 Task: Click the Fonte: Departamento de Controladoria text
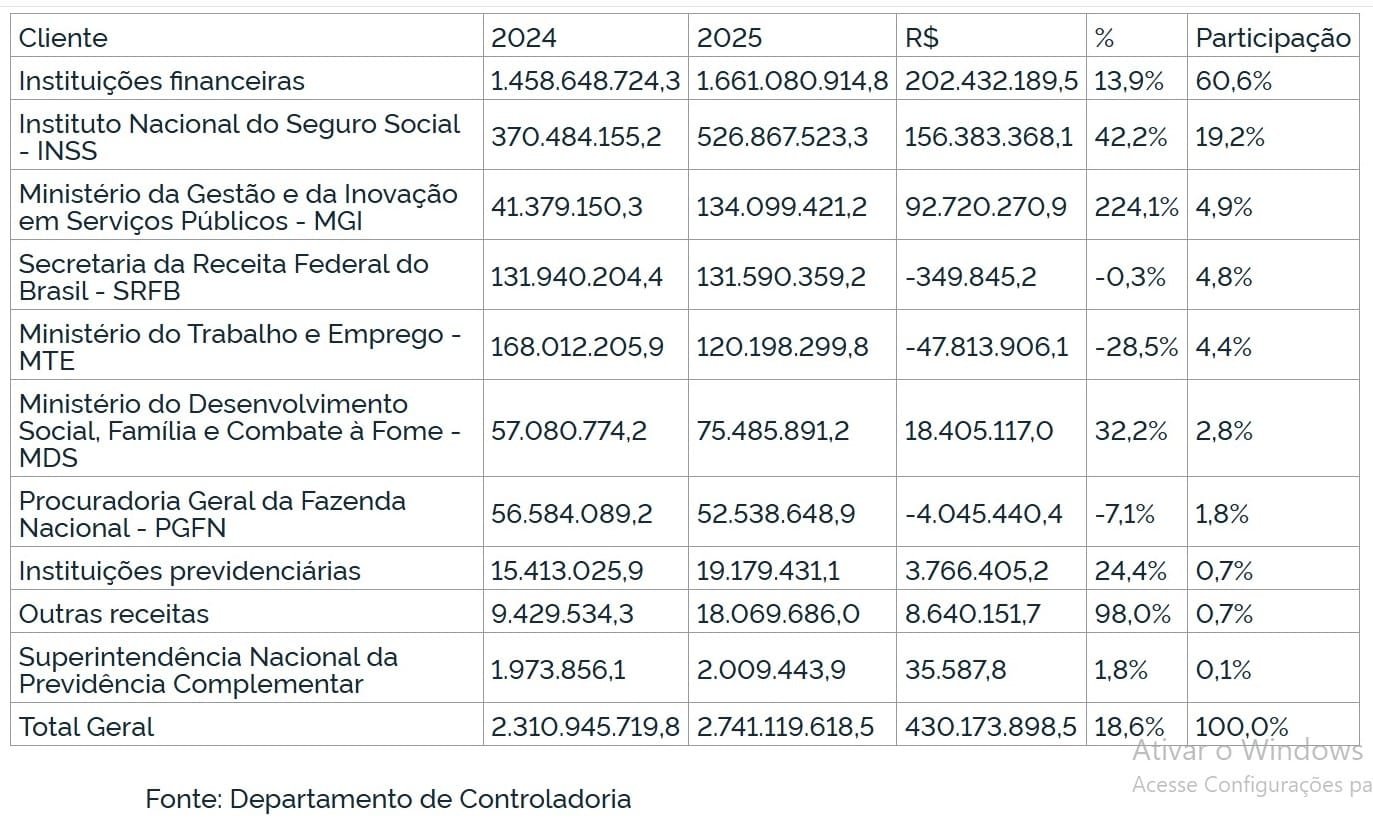click(x=388, y=799)
